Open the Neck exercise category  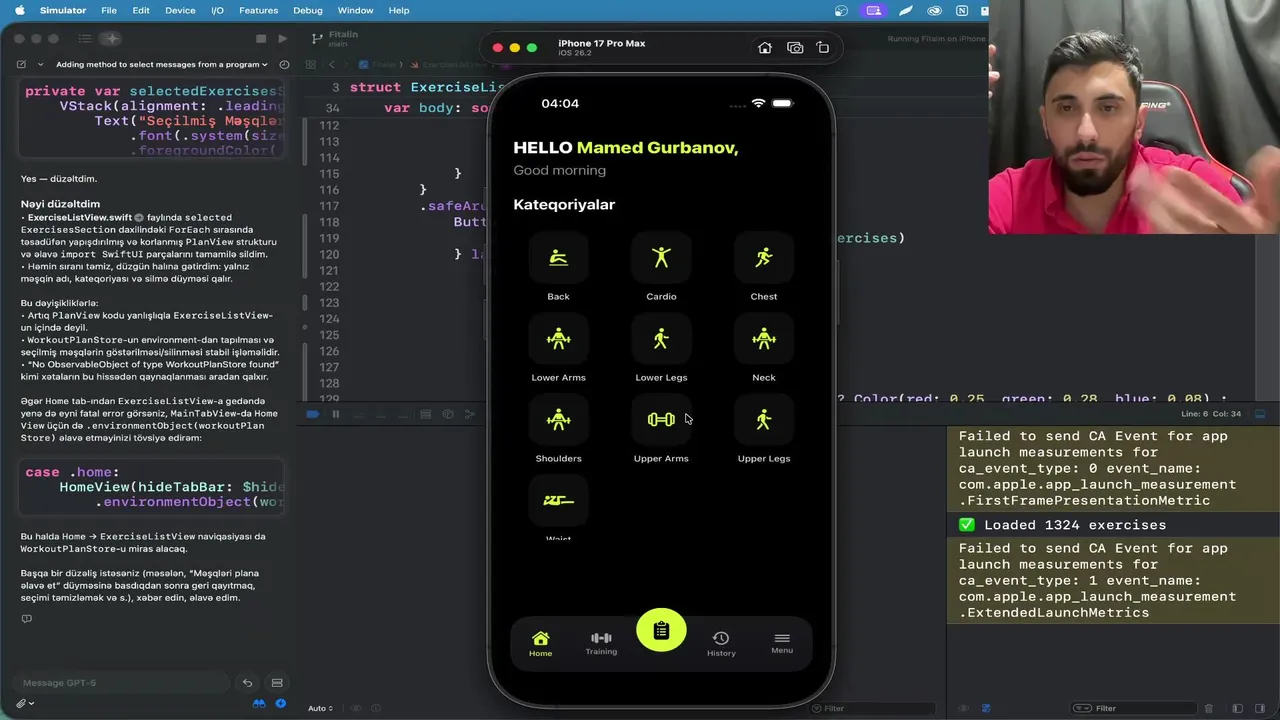pos(764,339)
